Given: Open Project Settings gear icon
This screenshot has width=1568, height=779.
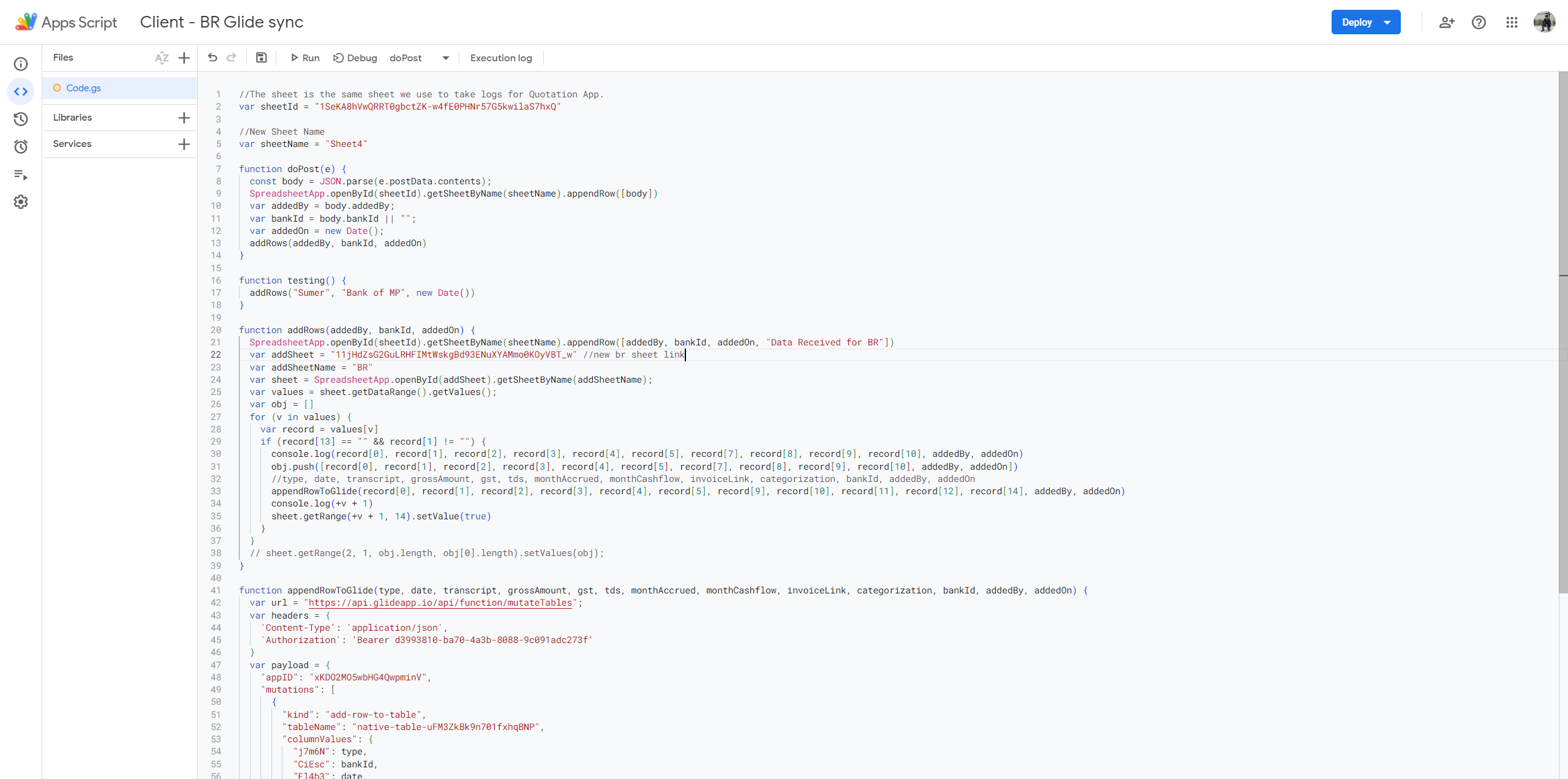Looking at the screenshot, I should point(21,202).
